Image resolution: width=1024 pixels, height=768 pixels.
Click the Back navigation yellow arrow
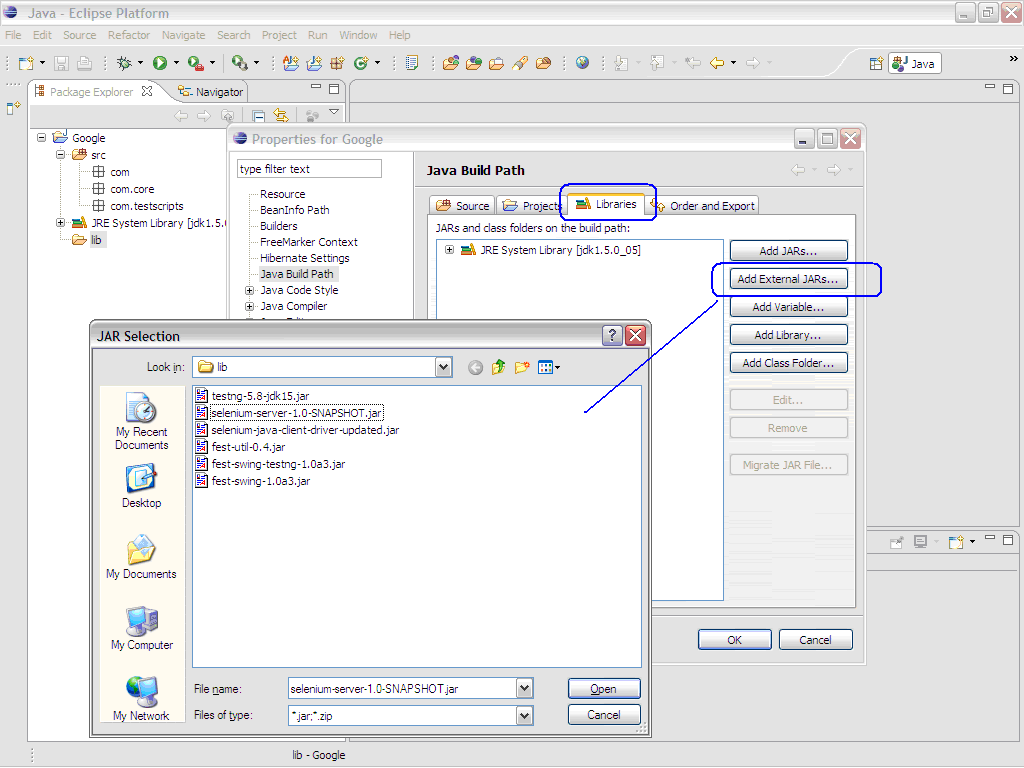717,63
